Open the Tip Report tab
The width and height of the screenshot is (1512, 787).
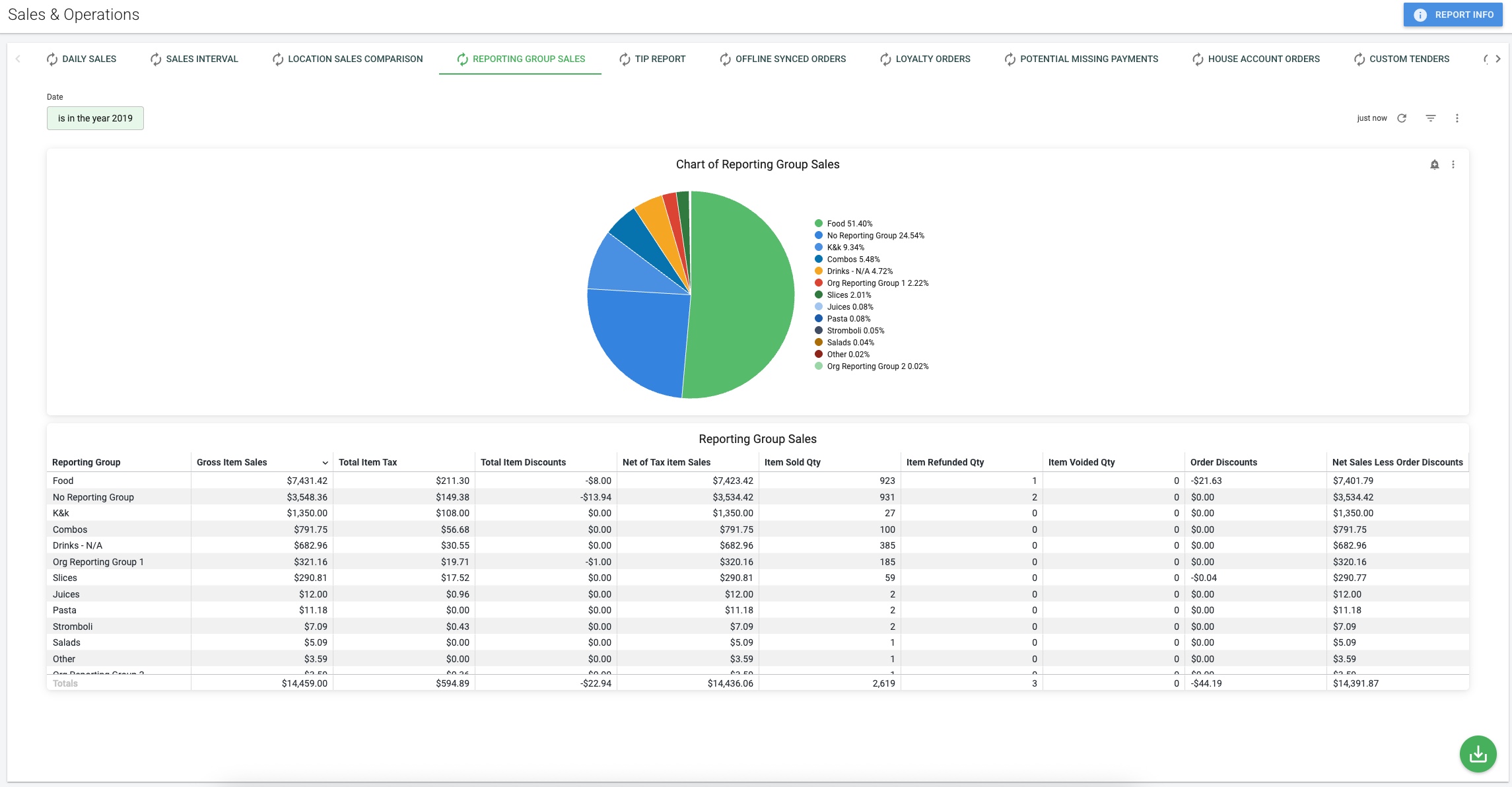652,59
